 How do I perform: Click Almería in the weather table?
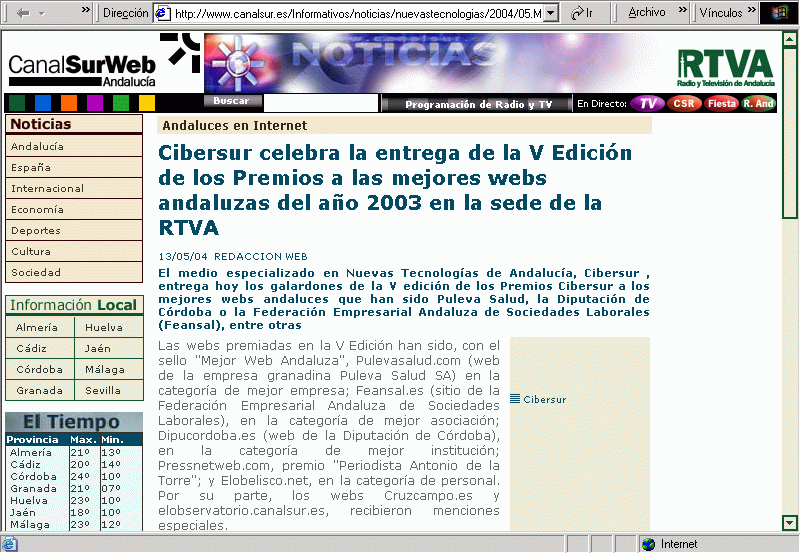(31, 453)
